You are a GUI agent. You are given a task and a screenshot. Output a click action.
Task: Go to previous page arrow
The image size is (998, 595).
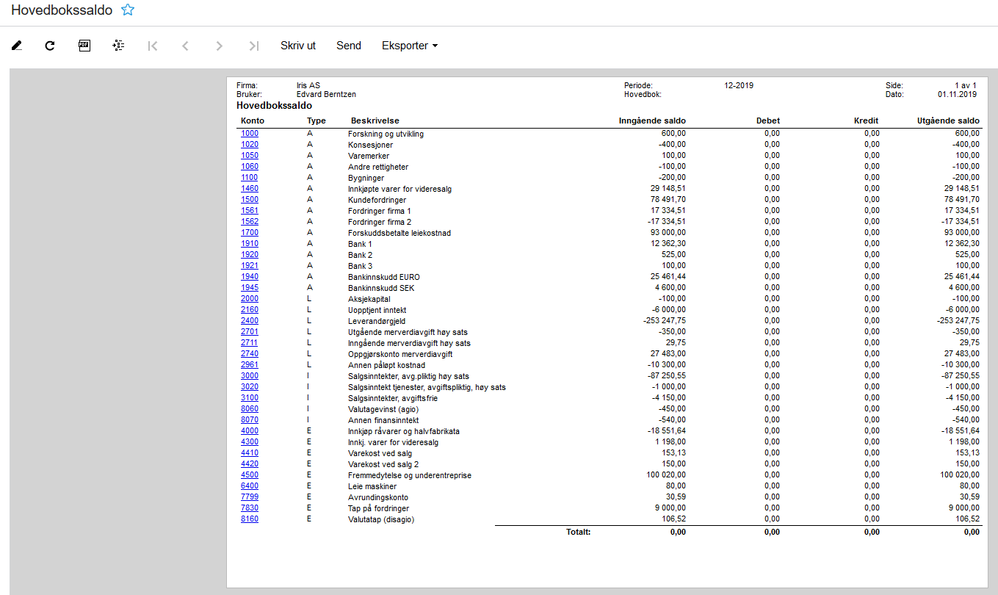click(185, 46)
